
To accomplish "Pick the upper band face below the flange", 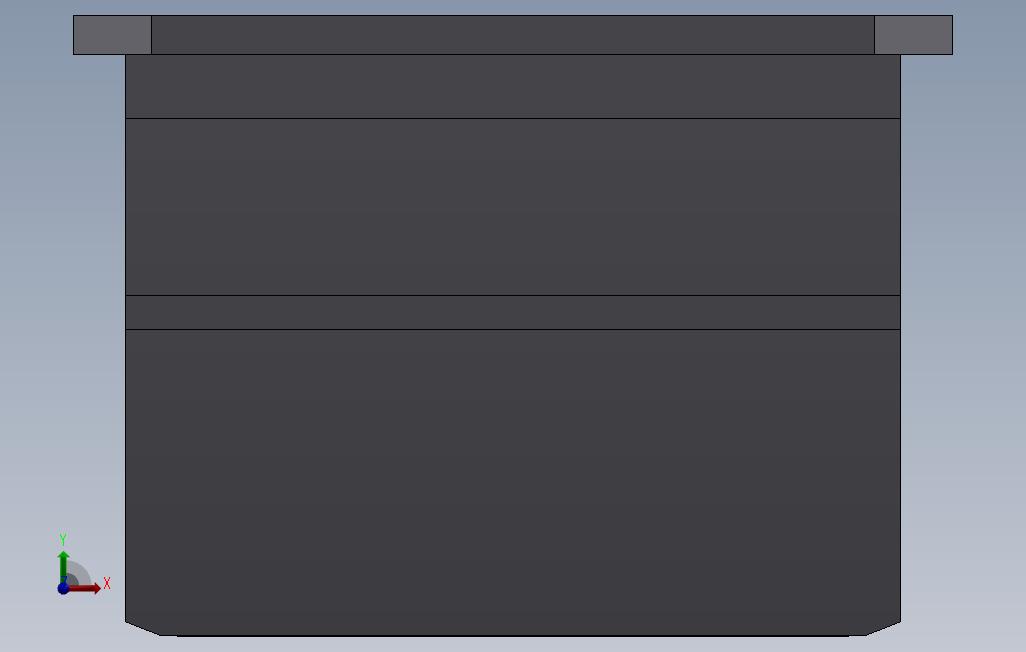I will [x=513, y=86].
